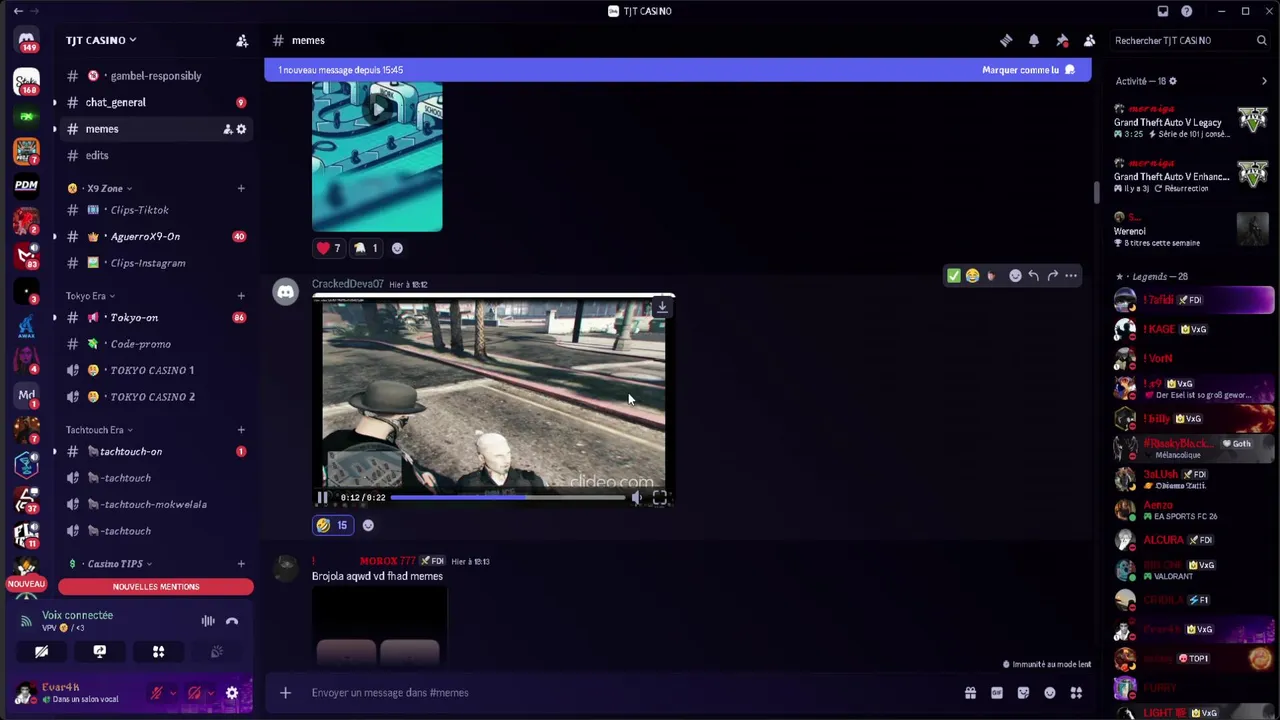This screenshot has width=1280, height=720.
Task: React with green checkmark on hovered message
Action: tap(953, 276)
